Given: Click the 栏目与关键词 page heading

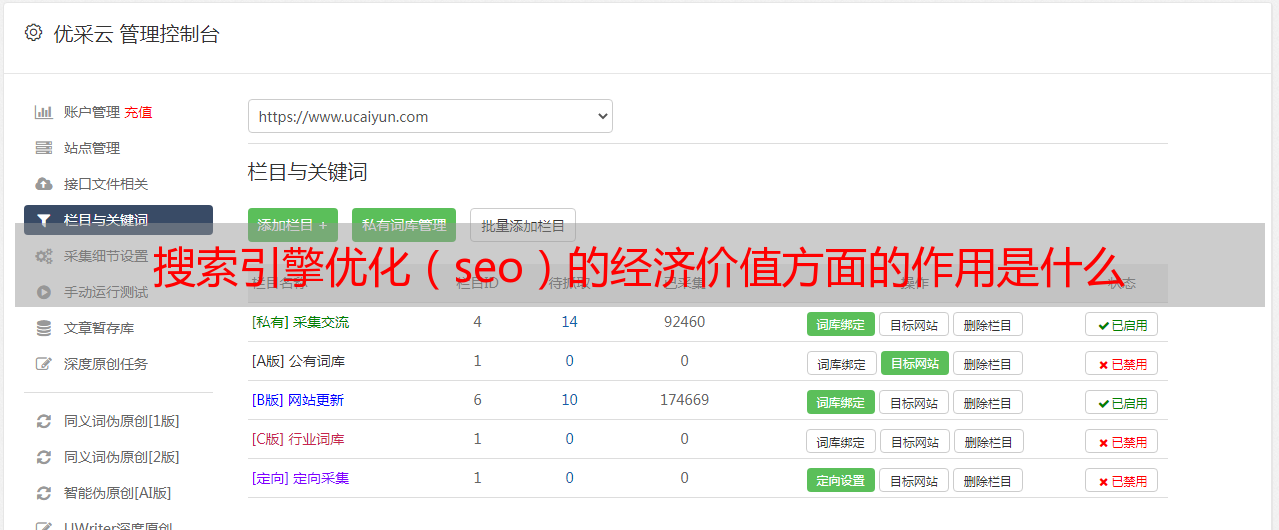Looking at the screenshot, I should tap(308, 172).
